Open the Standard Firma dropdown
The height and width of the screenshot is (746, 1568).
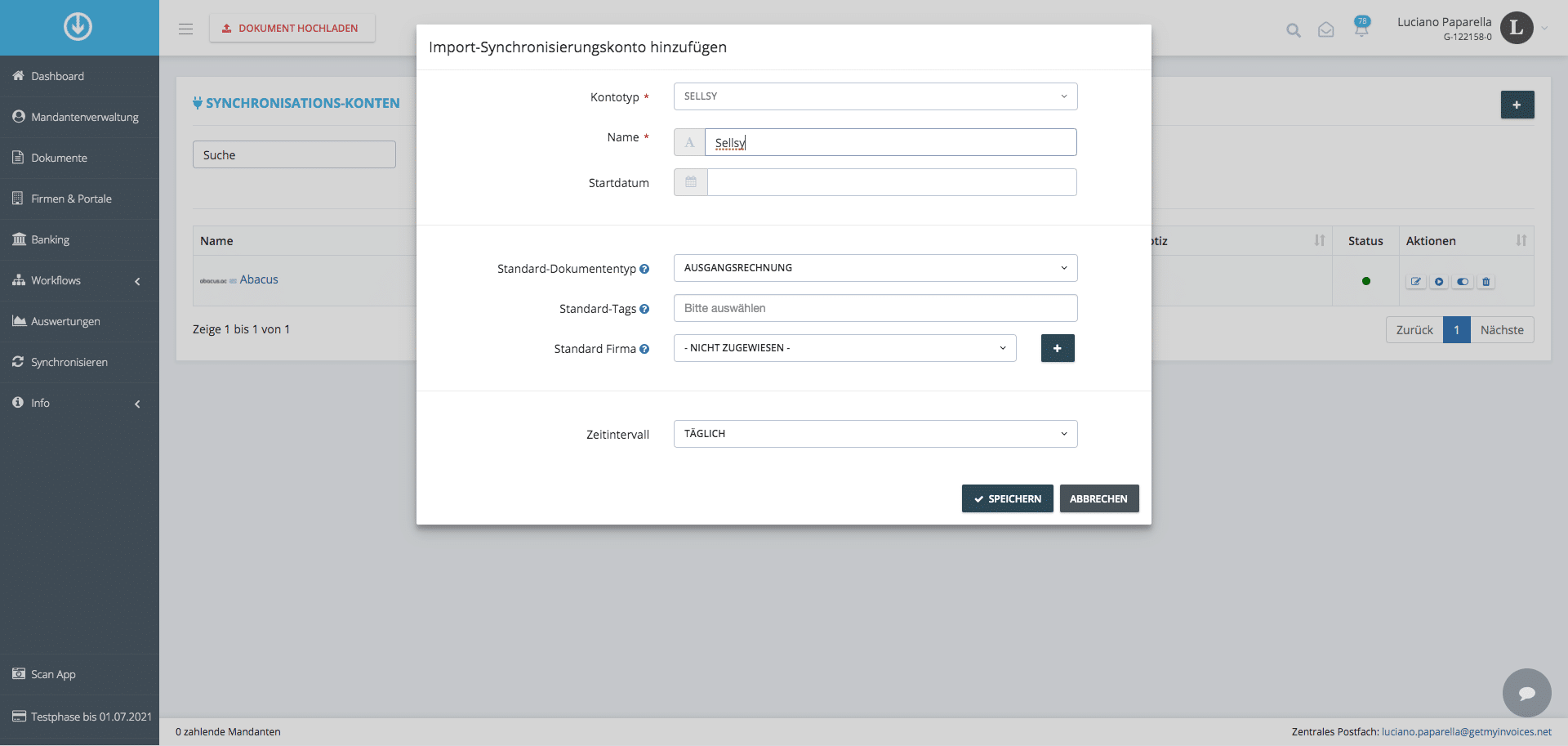coord(845,348)
